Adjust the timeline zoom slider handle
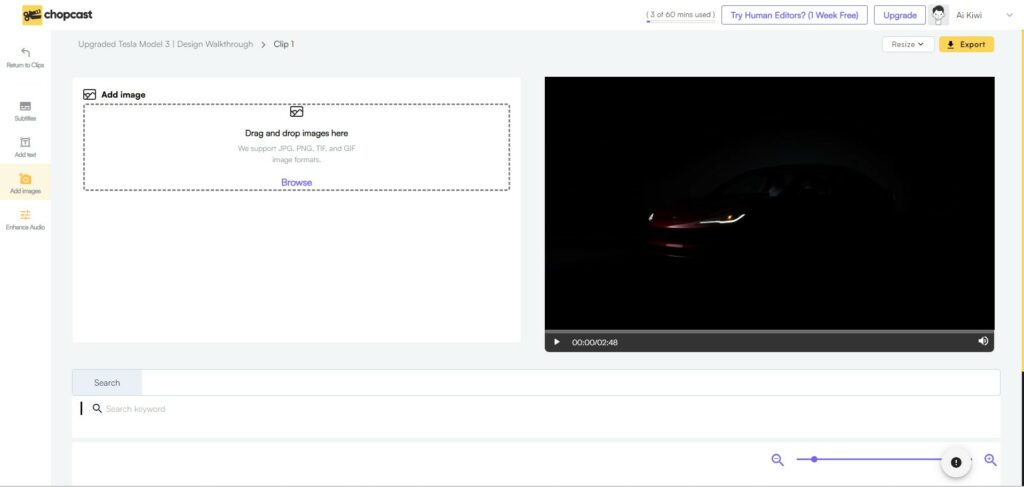 [x=814, y=459]
